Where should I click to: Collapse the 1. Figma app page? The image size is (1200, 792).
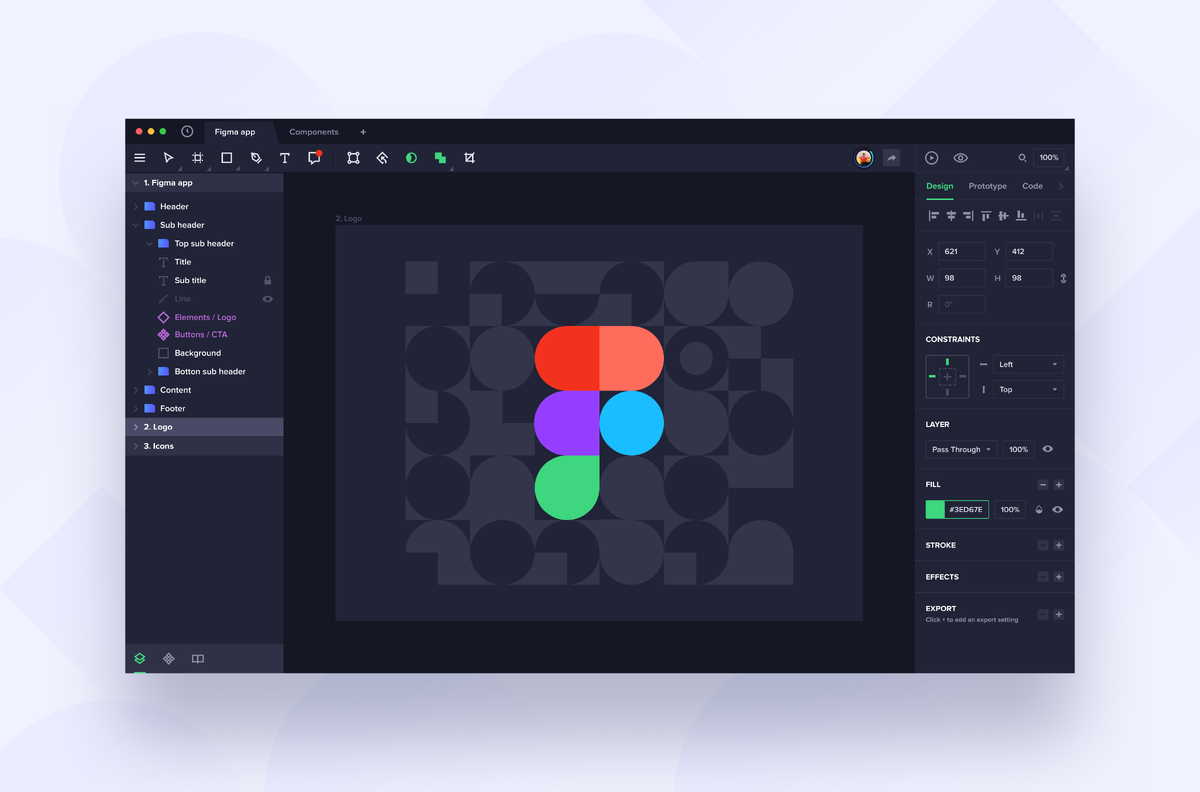coord(136,183)
